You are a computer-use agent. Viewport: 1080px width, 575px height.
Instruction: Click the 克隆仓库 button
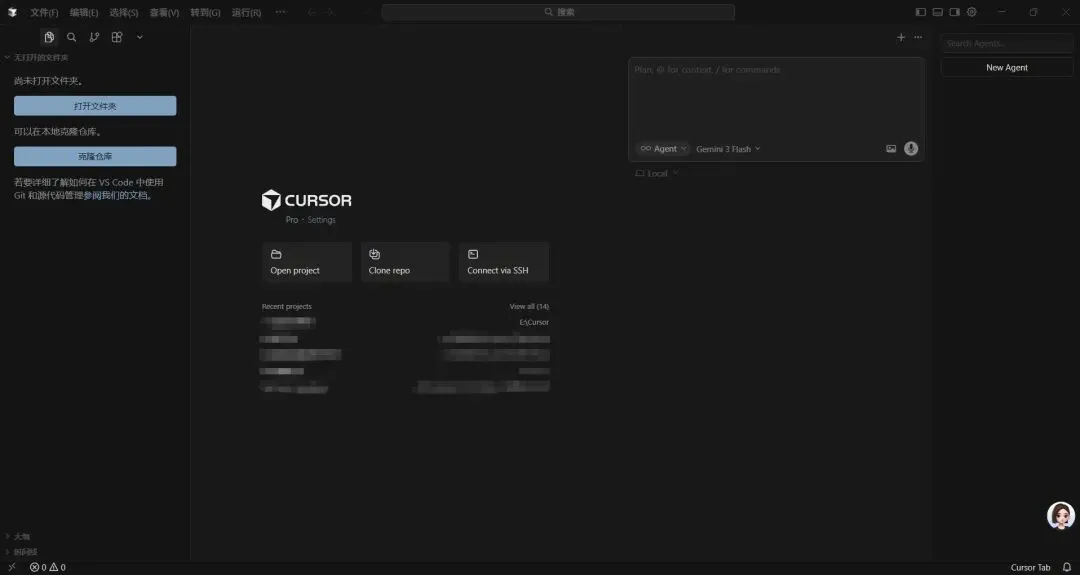point(95,156)
